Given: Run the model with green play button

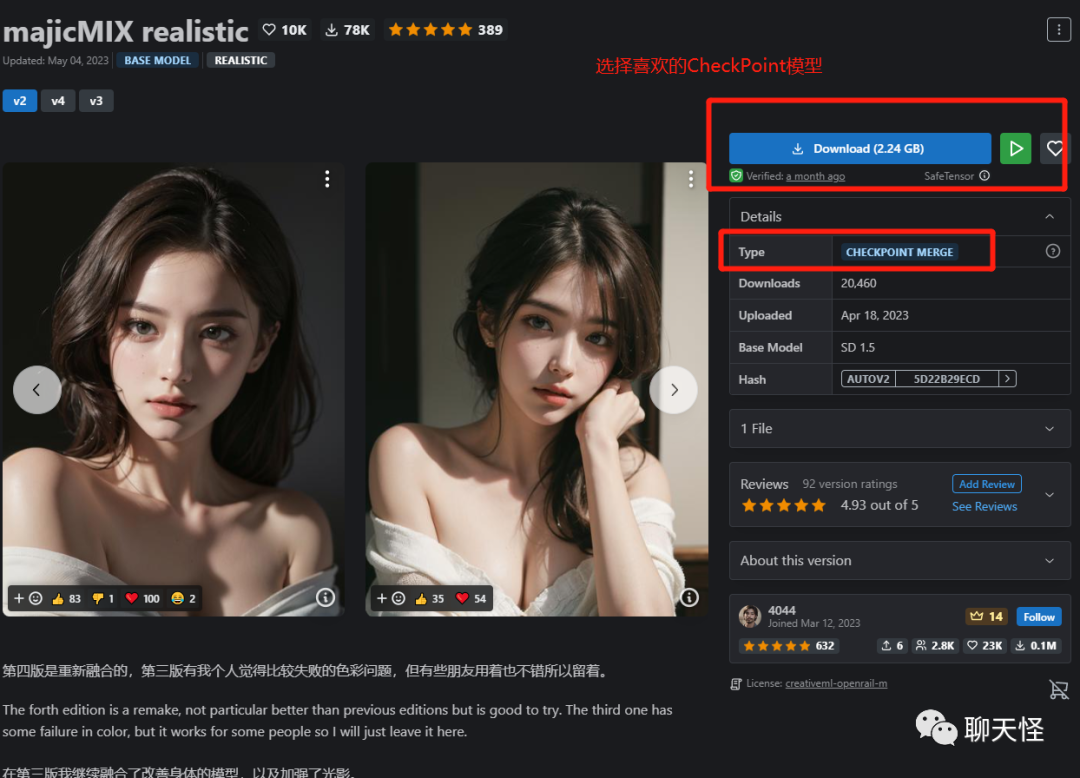Looking at the screenshot, I should 1015,149.
